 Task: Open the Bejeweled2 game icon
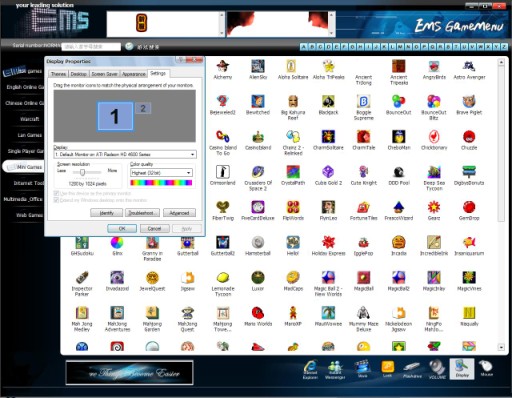pyautogui.click(x=223, y=105)
